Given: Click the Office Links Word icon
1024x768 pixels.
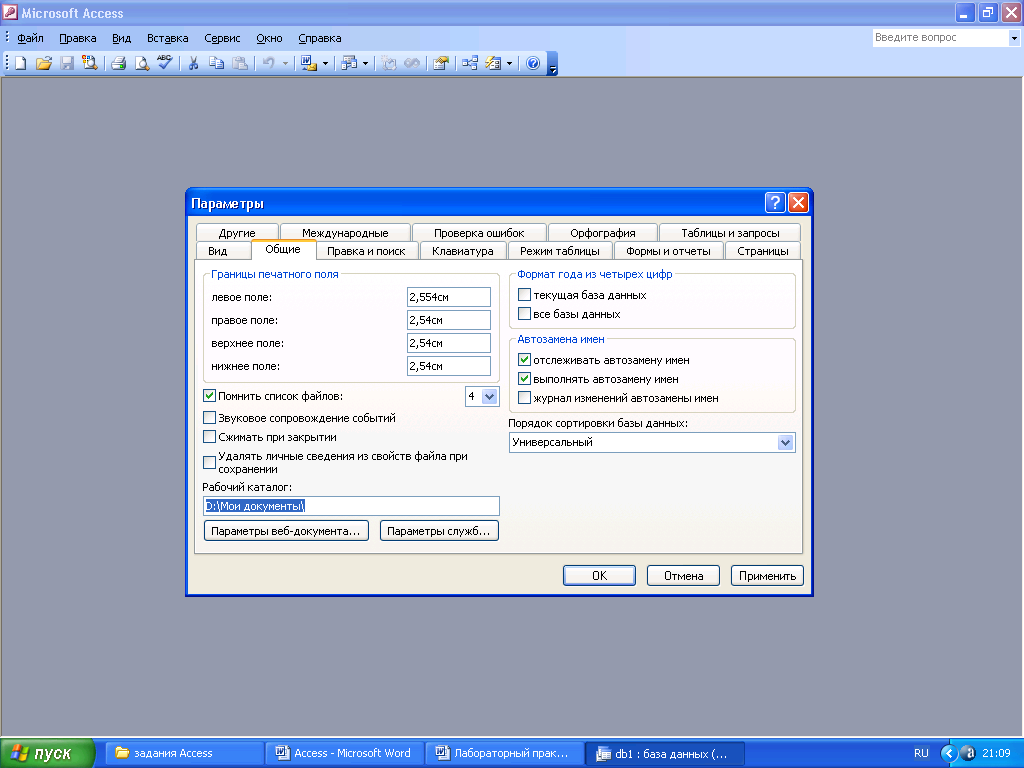Looking at the screenshot, I should 308,63.
